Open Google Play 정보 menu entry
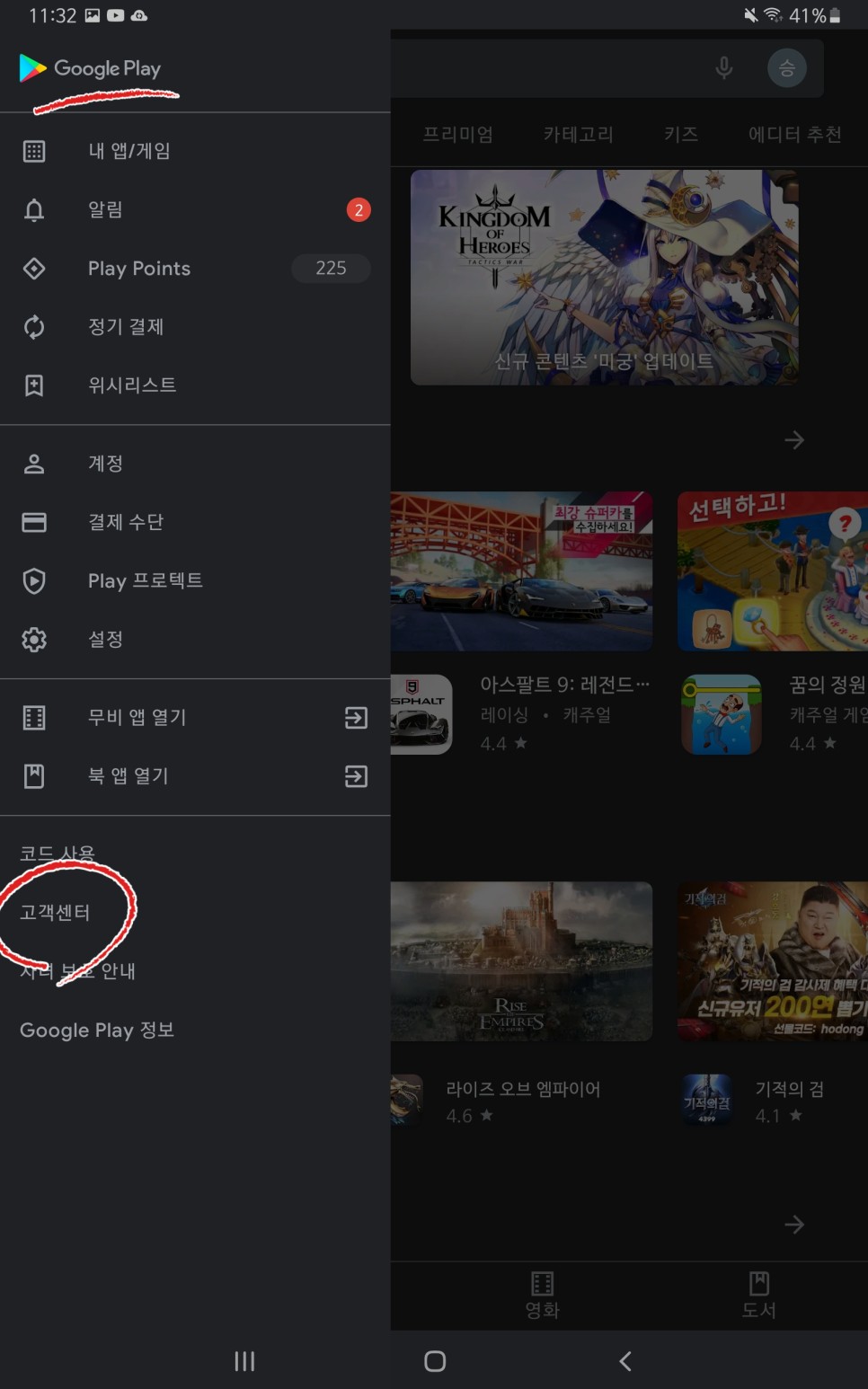 pyautogui.click(x=95, y=1030)
